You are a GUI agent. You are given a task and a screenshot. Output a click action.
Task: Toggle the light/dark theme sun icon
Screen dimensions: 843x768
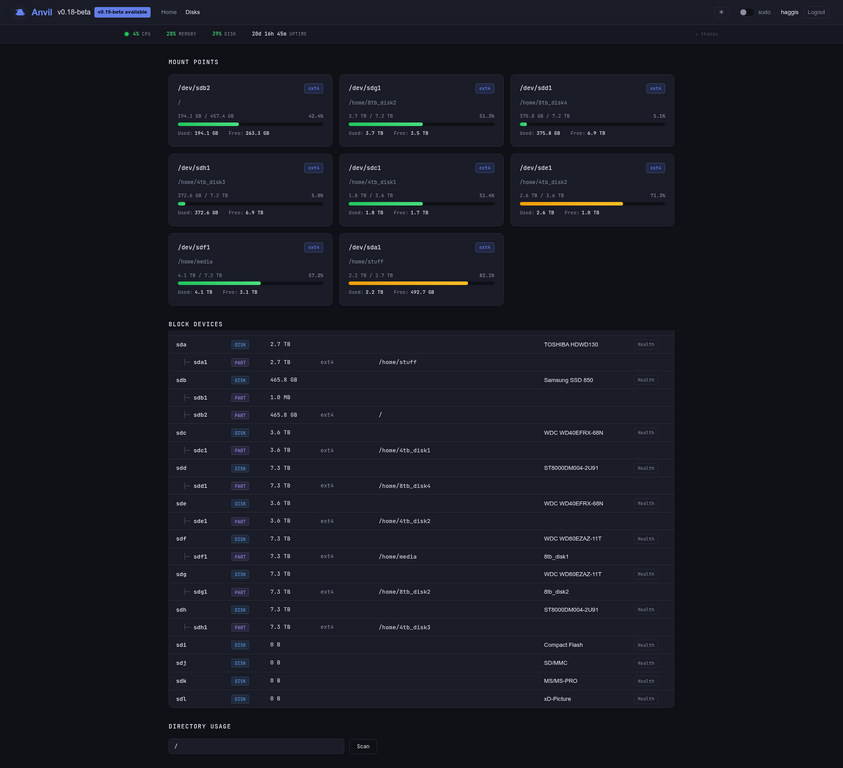[x=721, y=12]
